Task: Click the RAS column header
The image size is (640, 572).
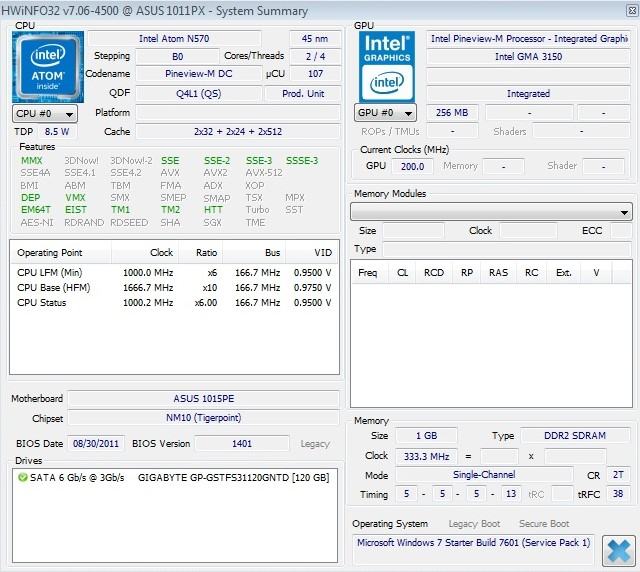Action: pos(498,272)
